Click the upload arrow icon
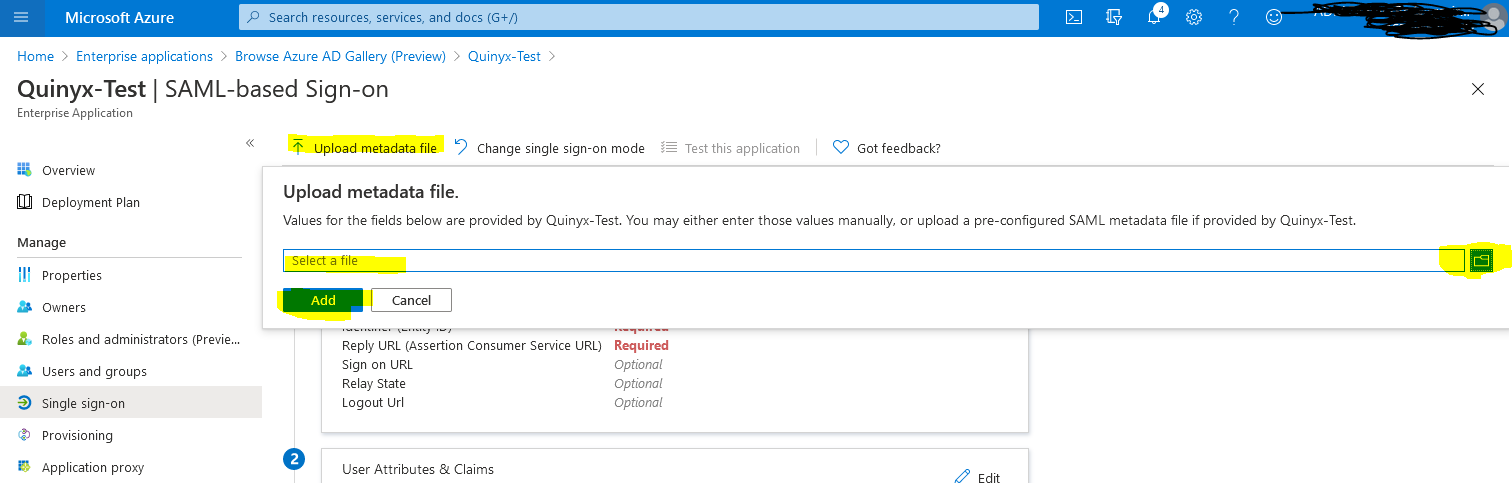The height and width of the screenshot is (483, 1512). pyautogui.click(x=298, y=147)
